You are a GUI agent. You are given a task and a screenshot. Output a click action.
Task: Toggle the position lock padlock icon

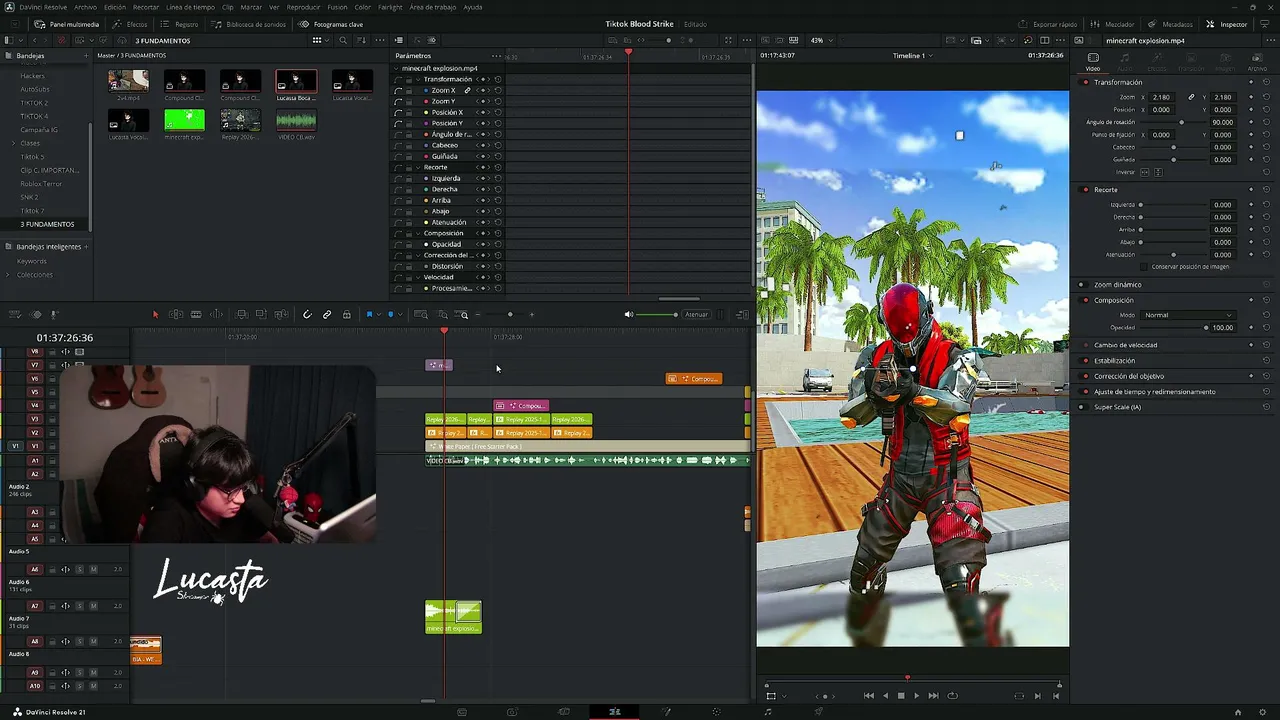pyautogui.click(x=347, y=315)
